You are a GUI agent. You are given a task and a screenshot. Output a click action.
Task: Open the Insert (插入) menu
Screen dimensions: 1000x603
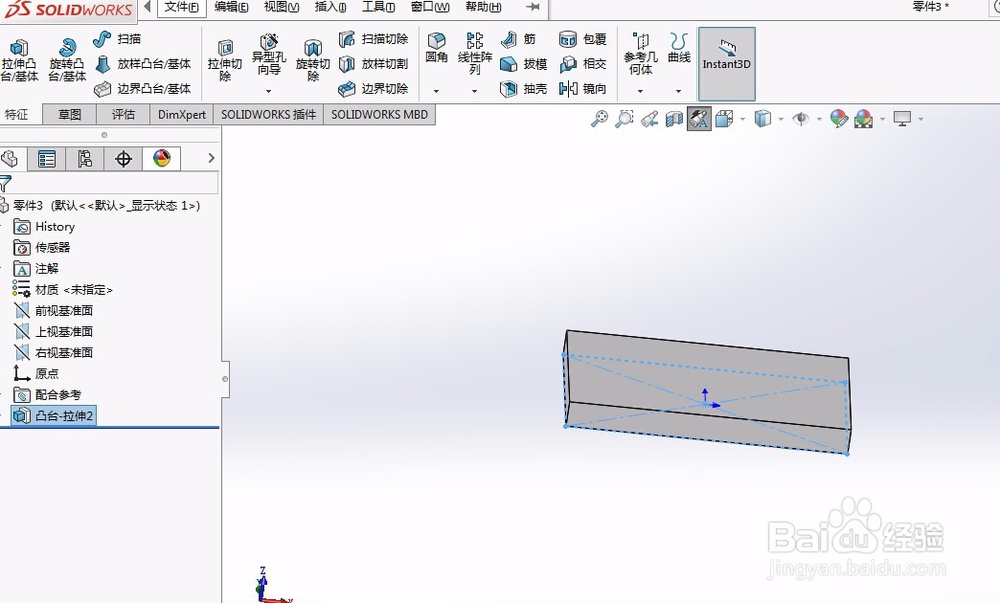330,7
